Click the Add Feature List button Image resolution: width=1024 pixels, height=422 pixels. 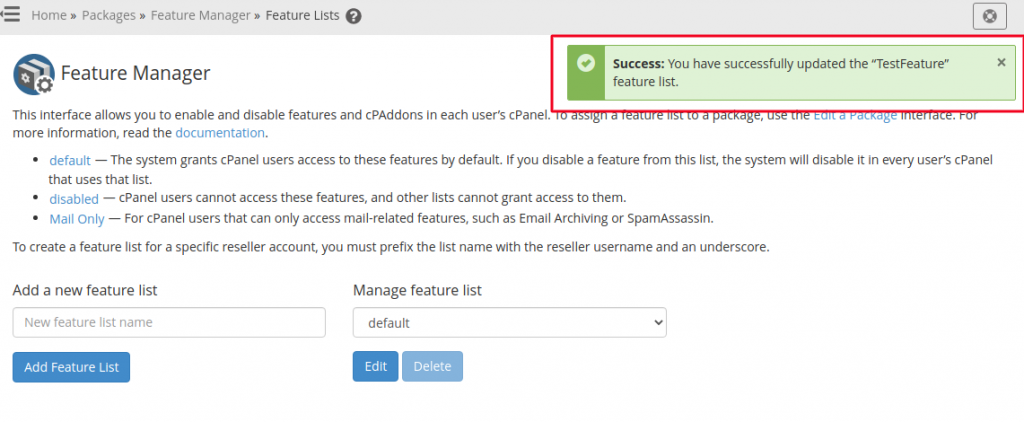tap(71, 367)
